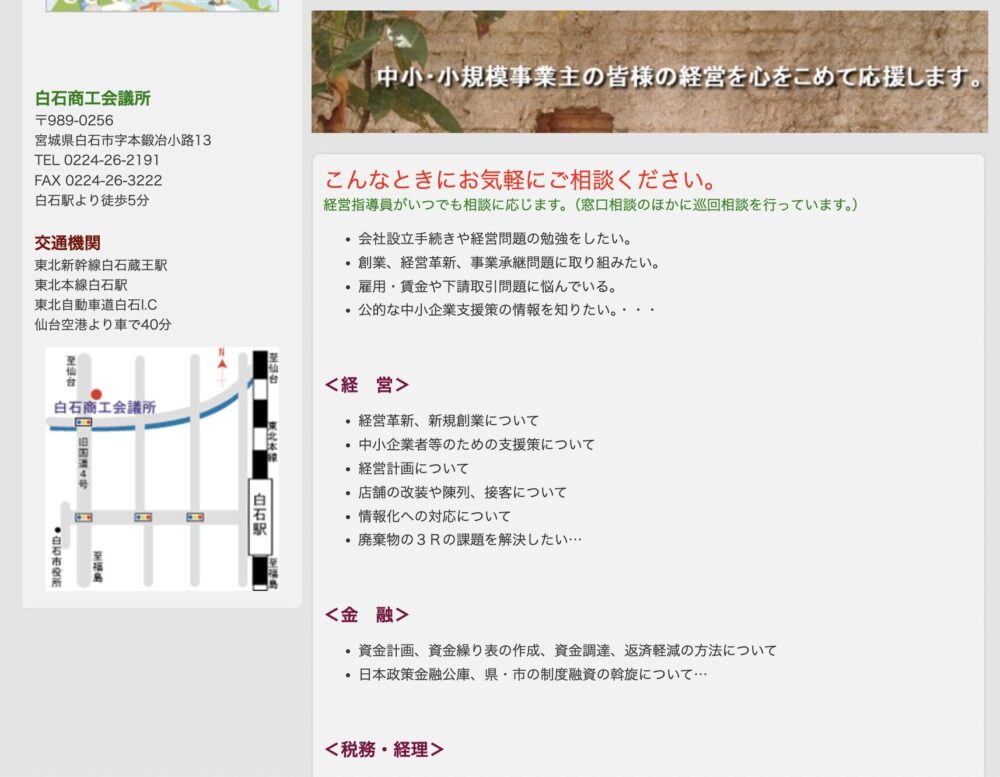1000x777 pixels.
Task: Click the 白石商工会議所 heading in sidebar
Action: click(x=92, y=98)
